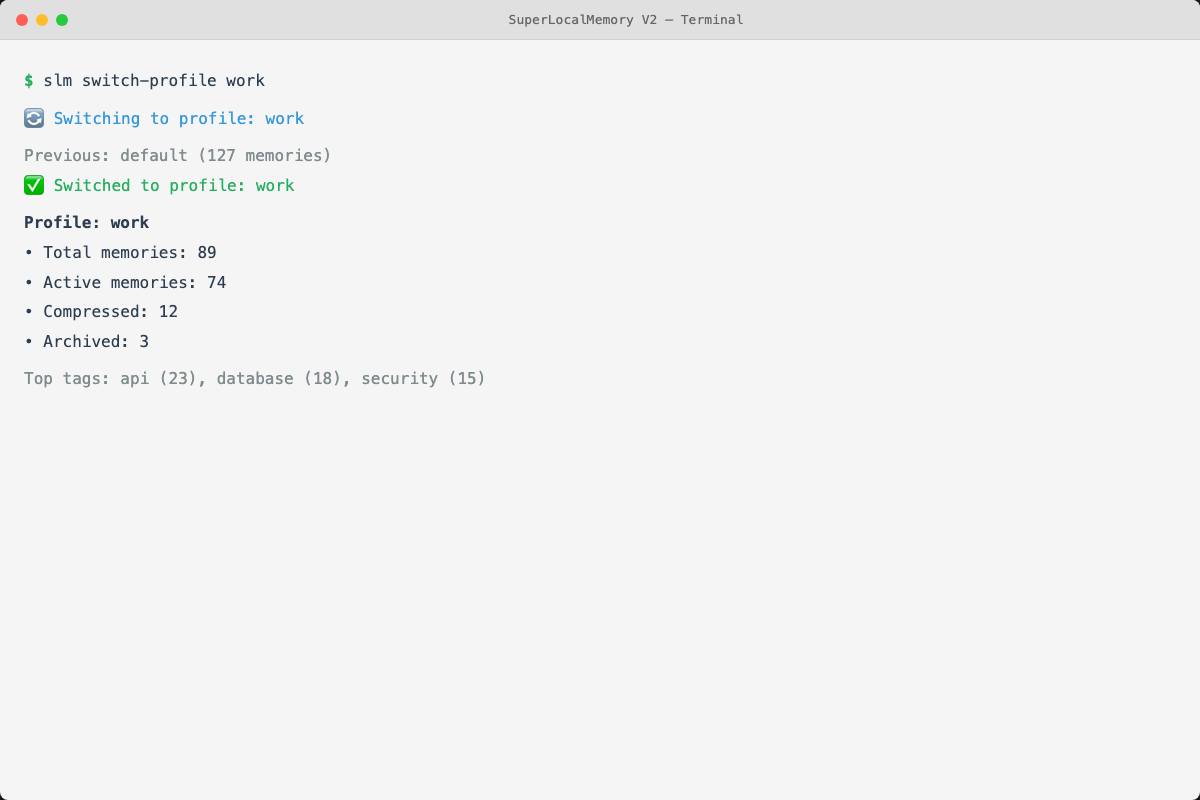Click the 'Total memories: 89' line

pyautogui.click(x=120, y=253)
